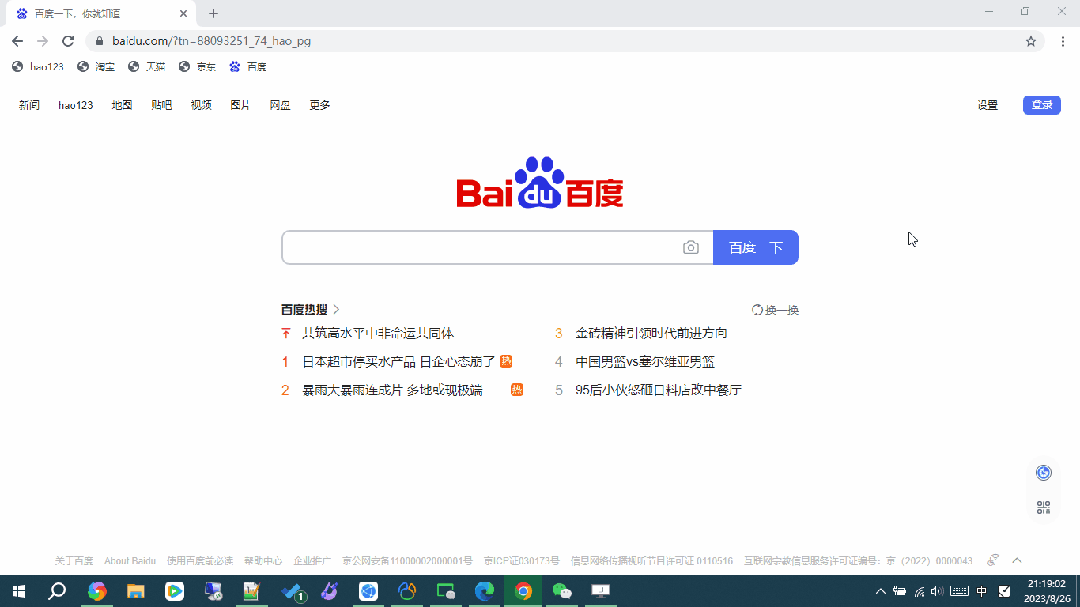Click the Chrome back arrow
Image resolution: width=1080 pixels, height=607 pixels.
pos(17,41)
